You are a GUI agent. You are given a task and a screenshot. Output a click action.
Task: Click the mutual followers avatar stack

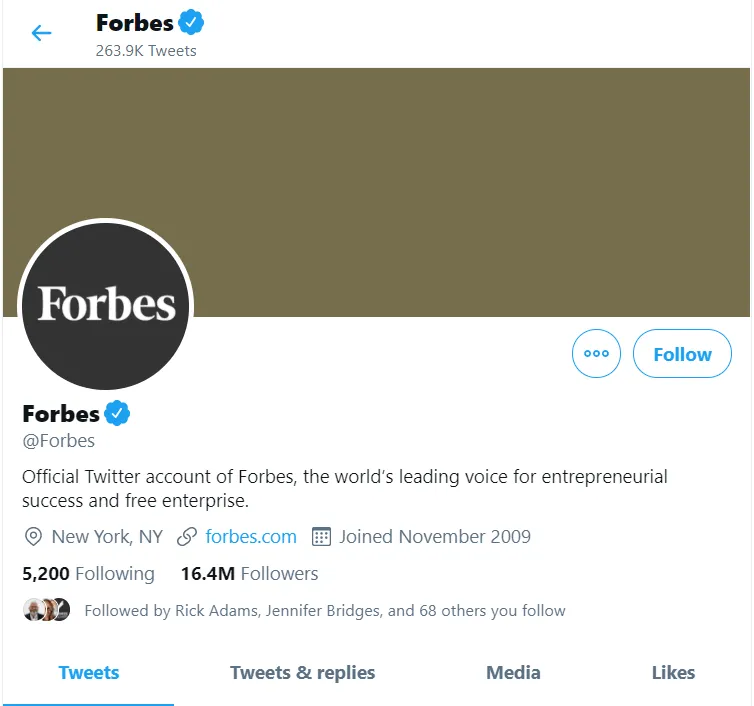47,610
